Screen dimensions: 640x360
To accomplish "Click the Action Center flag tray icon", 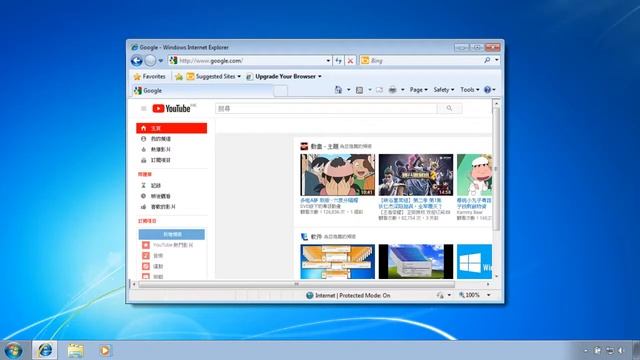I will point(598,351).
